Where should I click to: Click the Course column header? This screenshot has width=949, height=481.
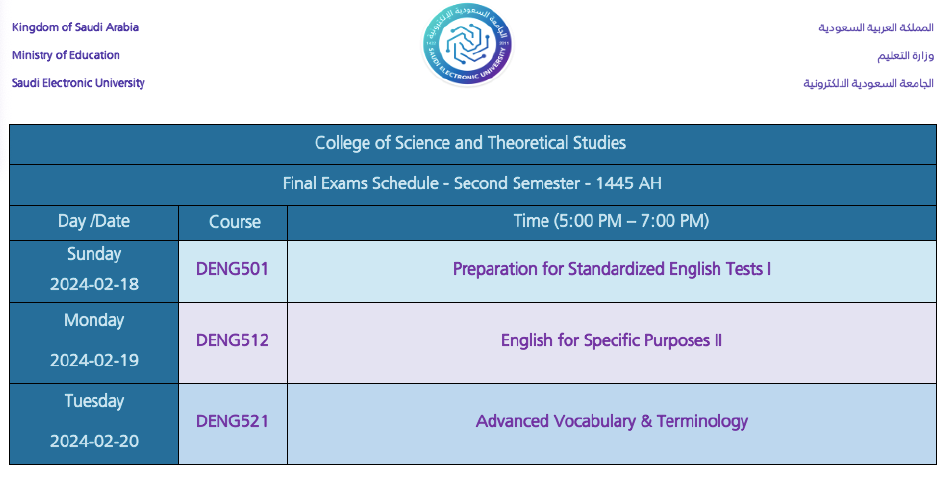click(235, 222)
